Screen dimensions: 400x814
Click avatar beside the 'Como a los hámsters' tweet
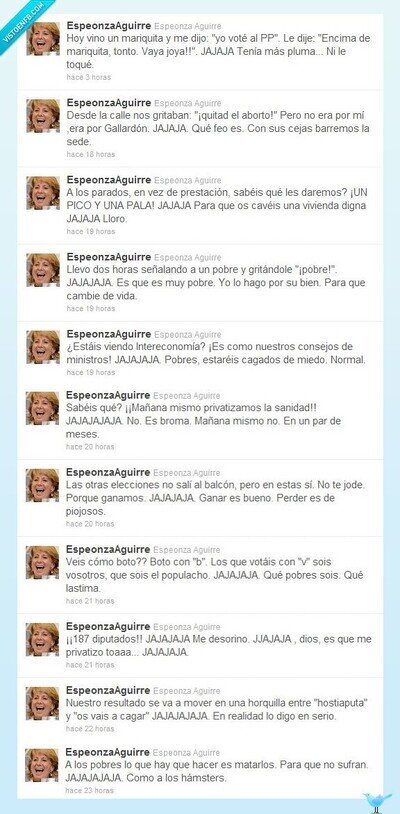[42, 765]
